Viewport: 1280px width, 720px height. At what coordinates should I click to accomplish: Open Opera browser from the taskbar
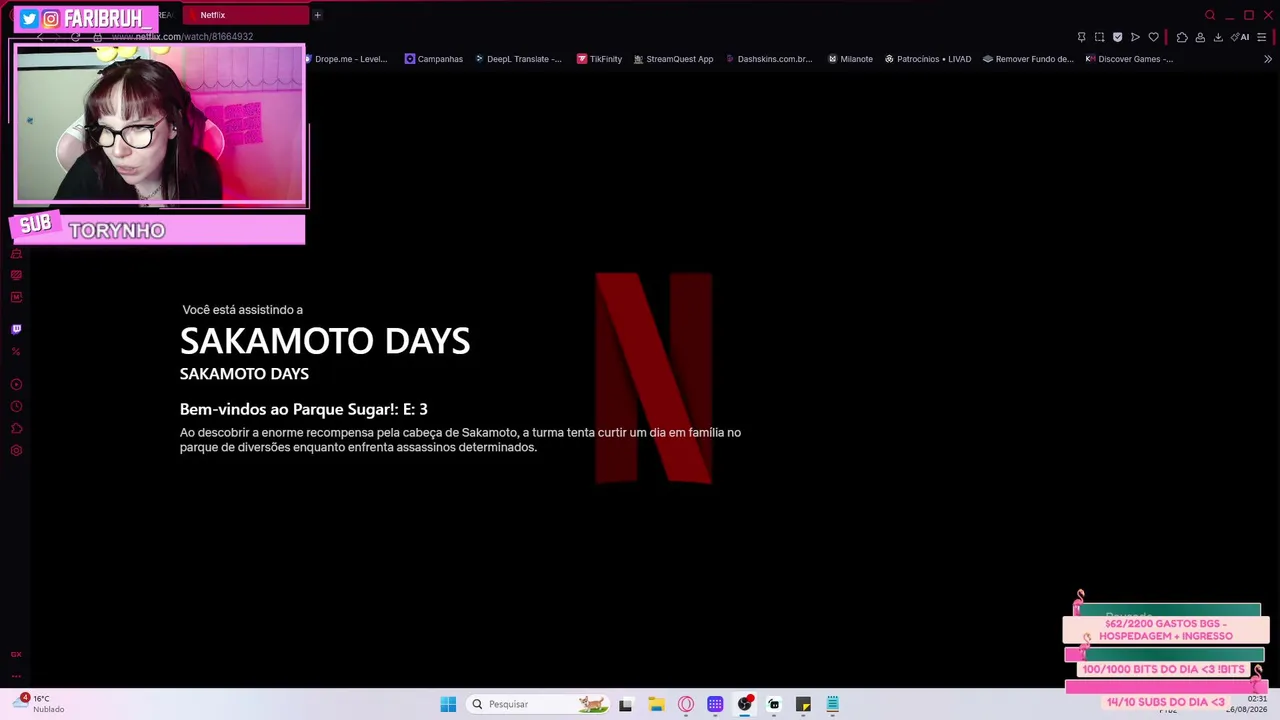(x=686, y=704)
